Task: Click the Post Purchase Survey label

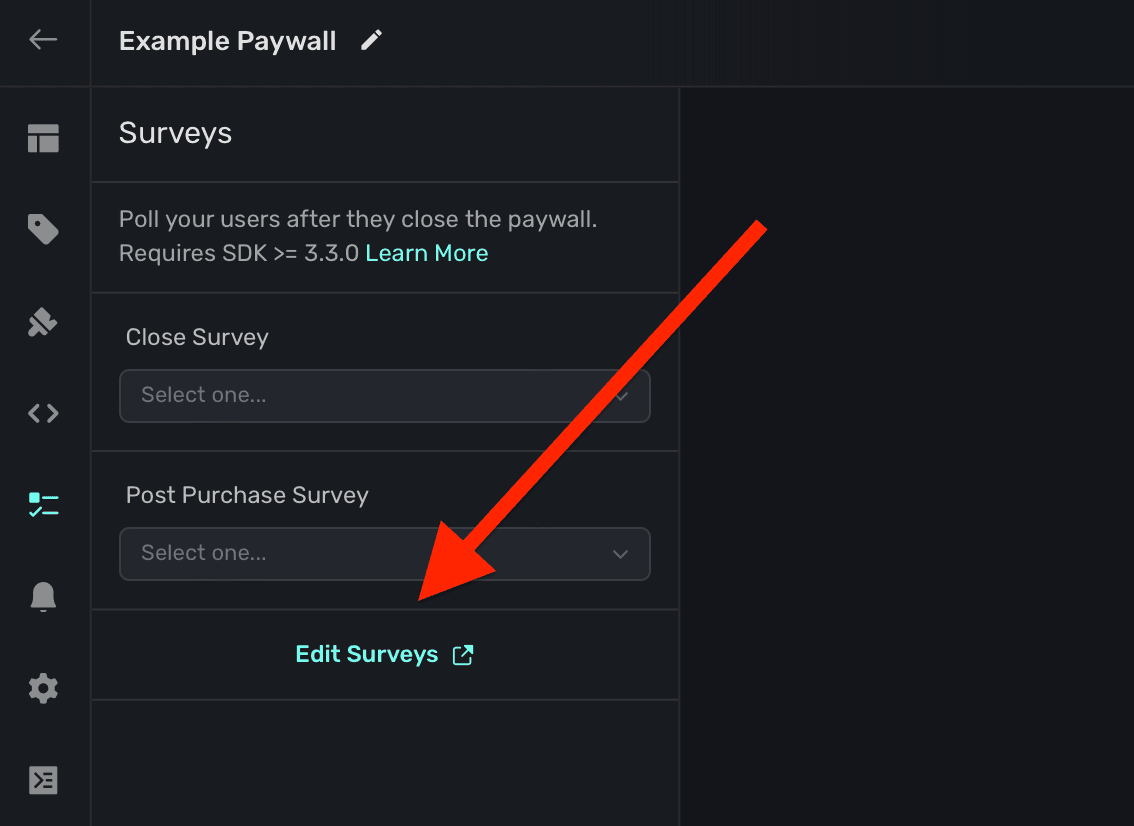Action: pyautogui.click(x=247, y=496)
